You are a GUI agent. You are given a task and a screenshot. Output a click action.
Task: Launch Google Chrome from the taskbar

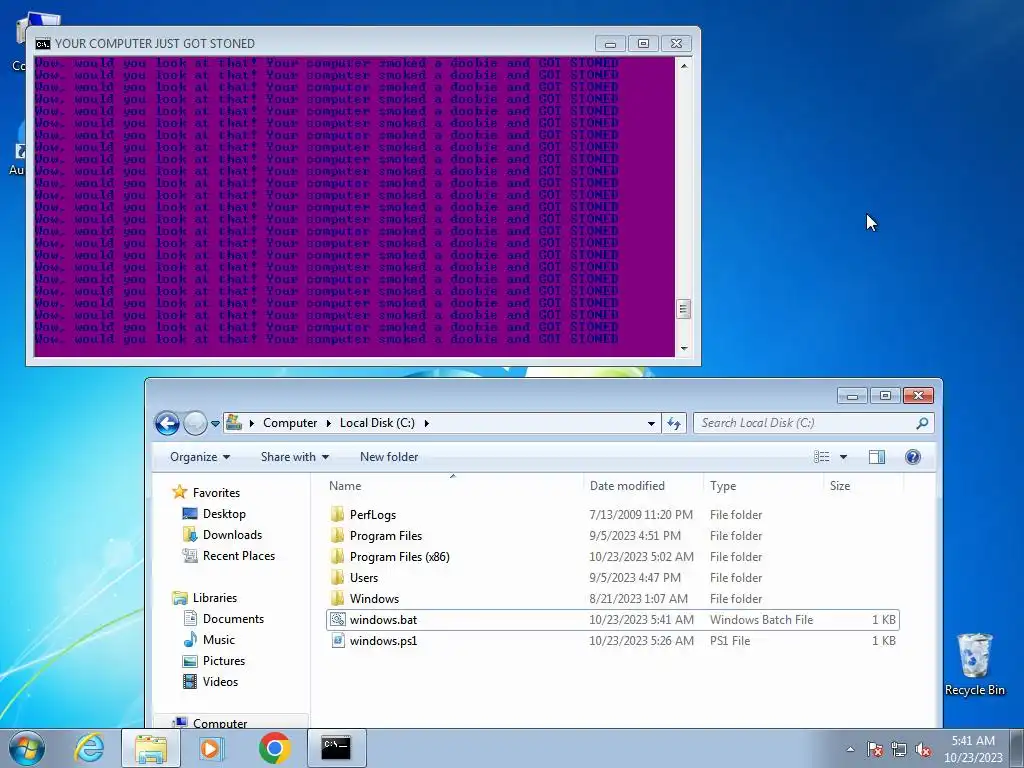tap(274, 748)
